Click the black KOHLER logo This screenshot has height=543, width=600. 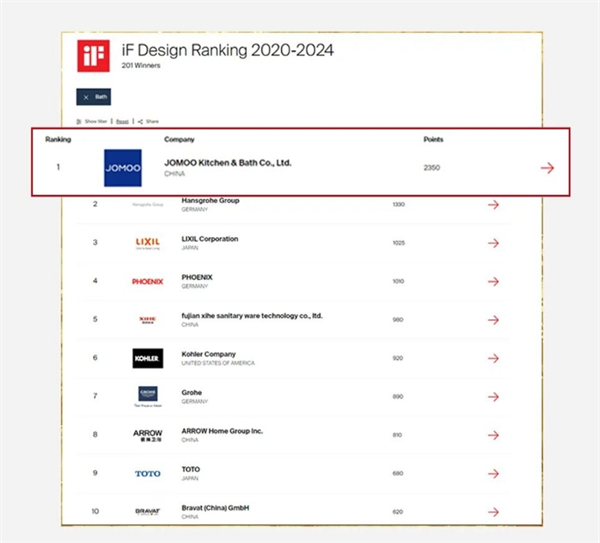[148, 358]
